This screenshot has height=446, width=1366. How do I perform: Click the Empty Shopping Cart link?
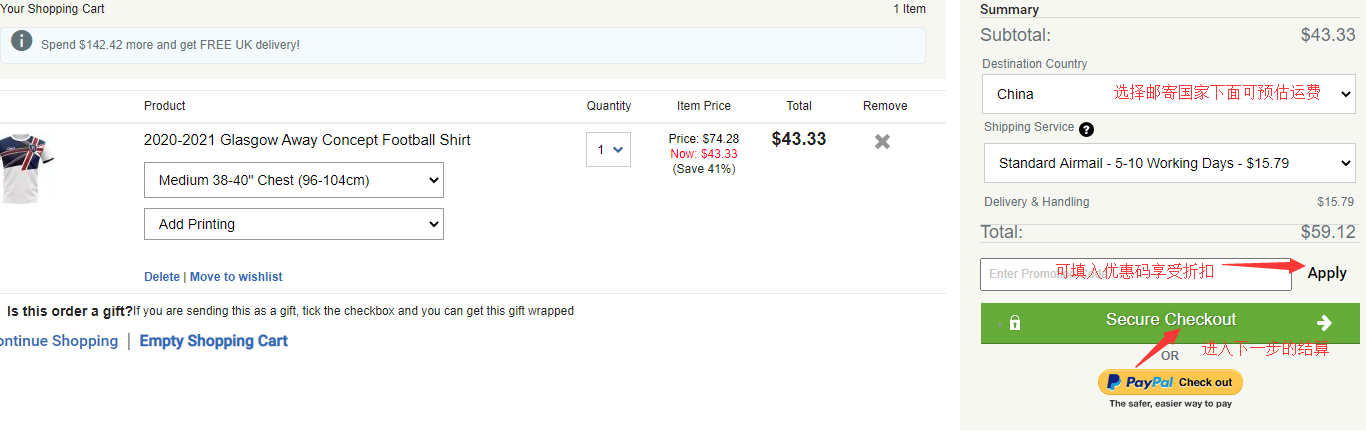[213, 341]
